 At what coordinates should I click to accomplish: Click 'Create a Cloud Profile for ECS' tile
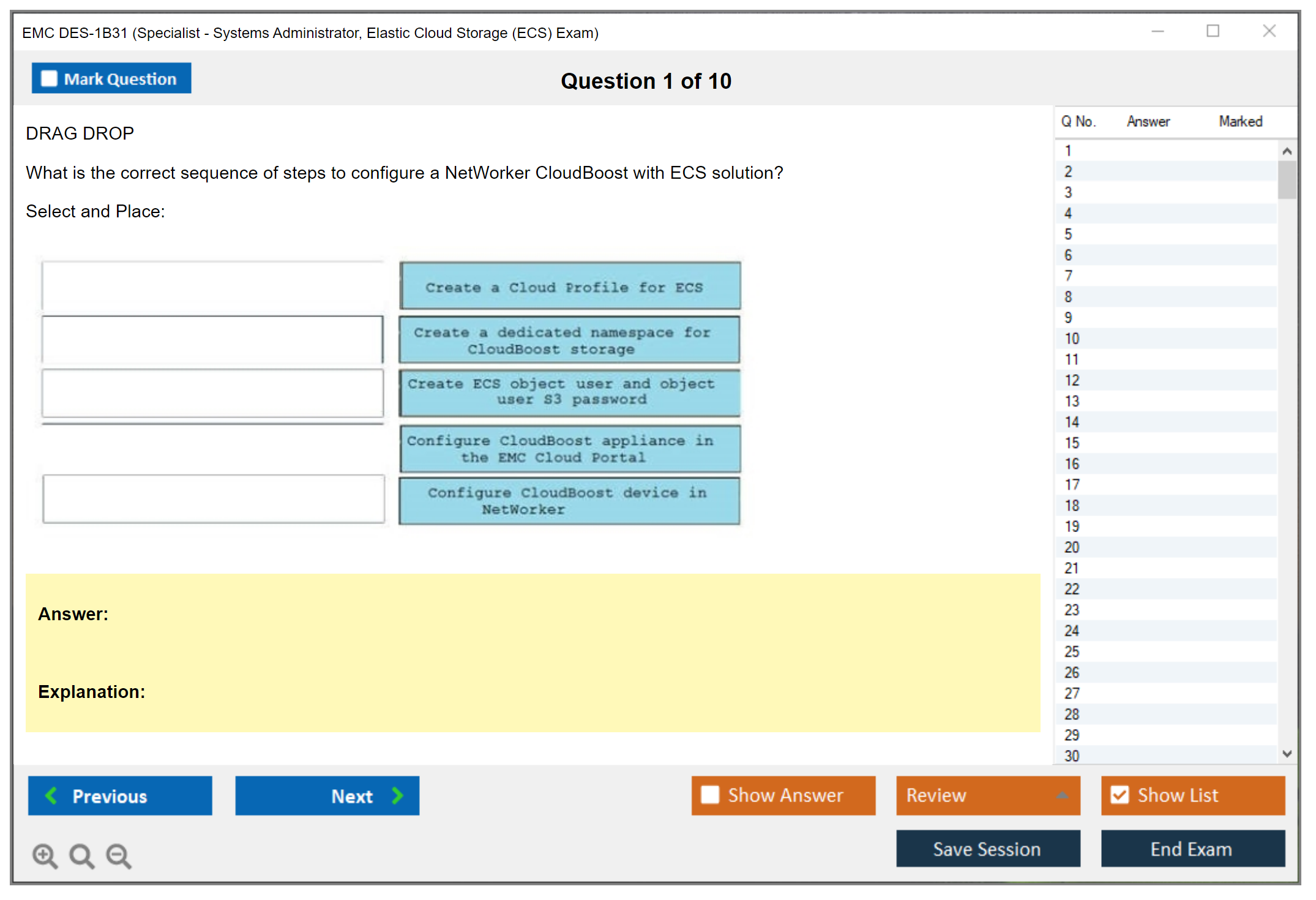coord(570,287)
